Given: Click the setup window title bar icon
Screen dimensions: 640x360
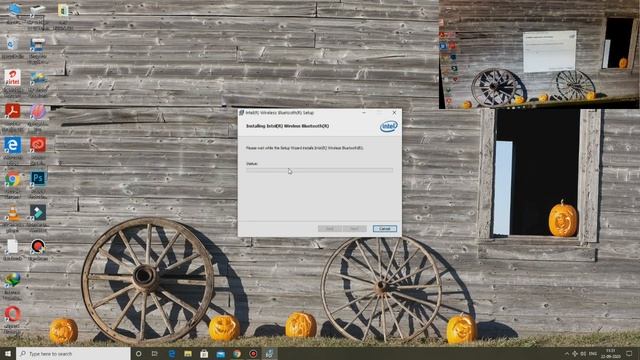Looking at the screenshot, I should click(x=241, y=113).
